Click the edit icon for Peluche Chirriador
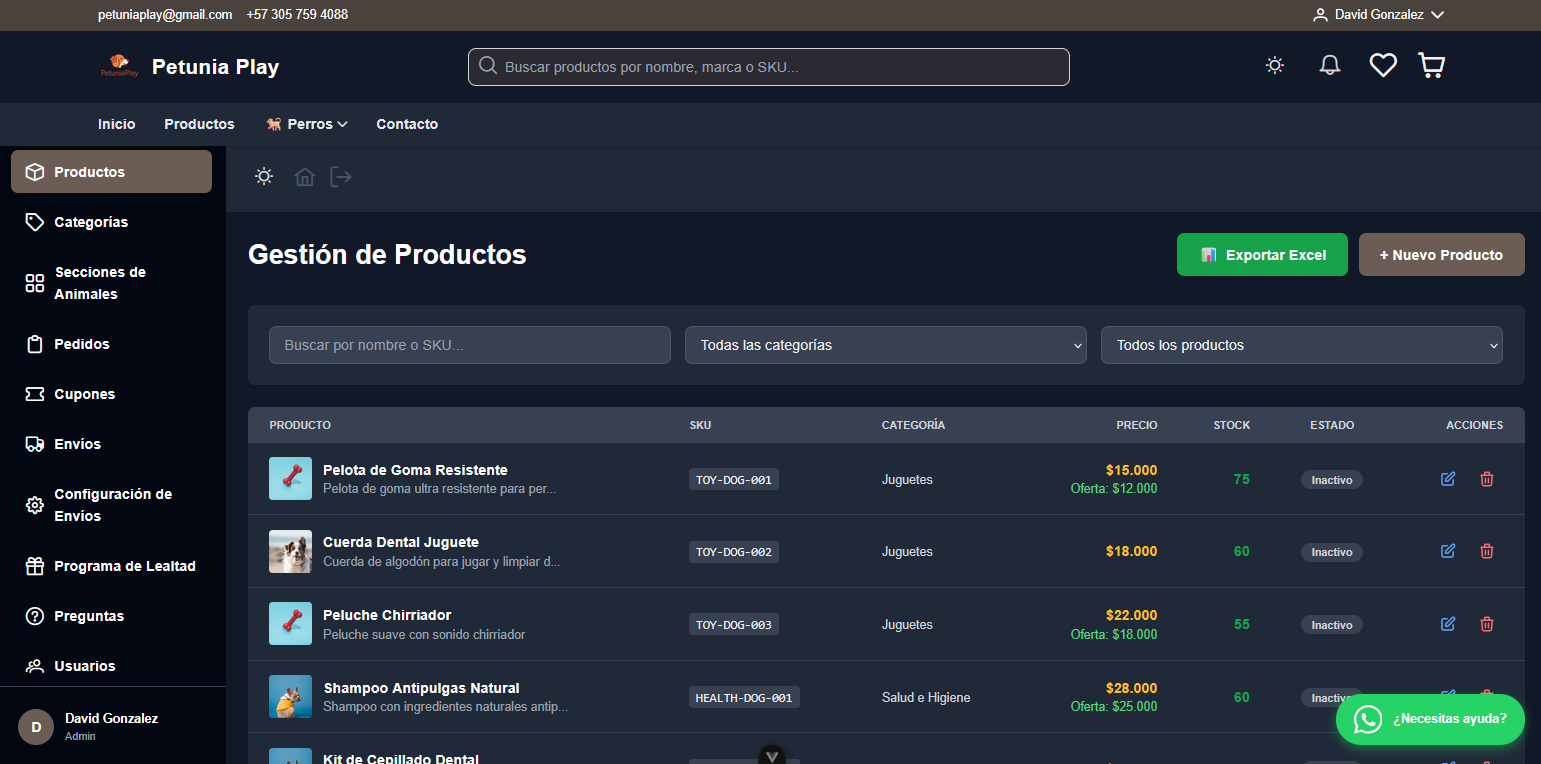Image resolution: width=1541 pixels, height=764 pixels. click(1447, 624)
